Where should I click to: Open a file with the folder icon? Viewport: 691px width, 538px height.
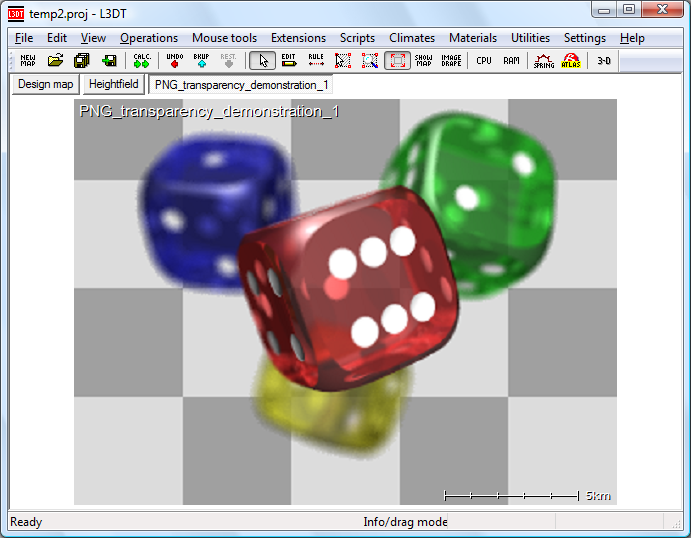56,60
